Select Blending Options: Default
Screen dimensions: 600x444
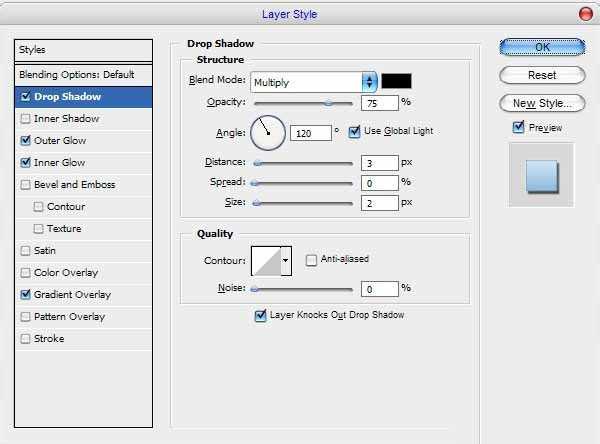[x=83, y=75]
